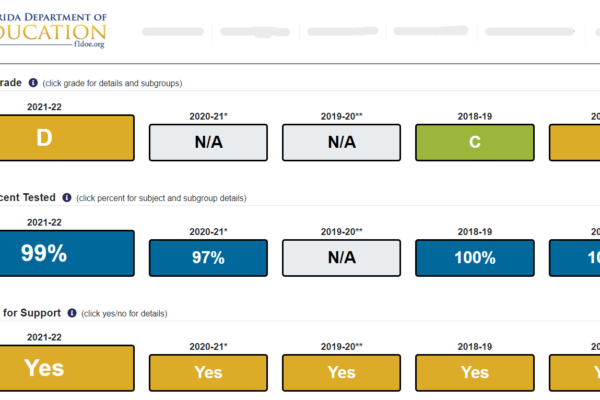Open the 2018-19 percent tested 100% details
This screenshot has height=400, width=600.
click(x=475, y=258)
